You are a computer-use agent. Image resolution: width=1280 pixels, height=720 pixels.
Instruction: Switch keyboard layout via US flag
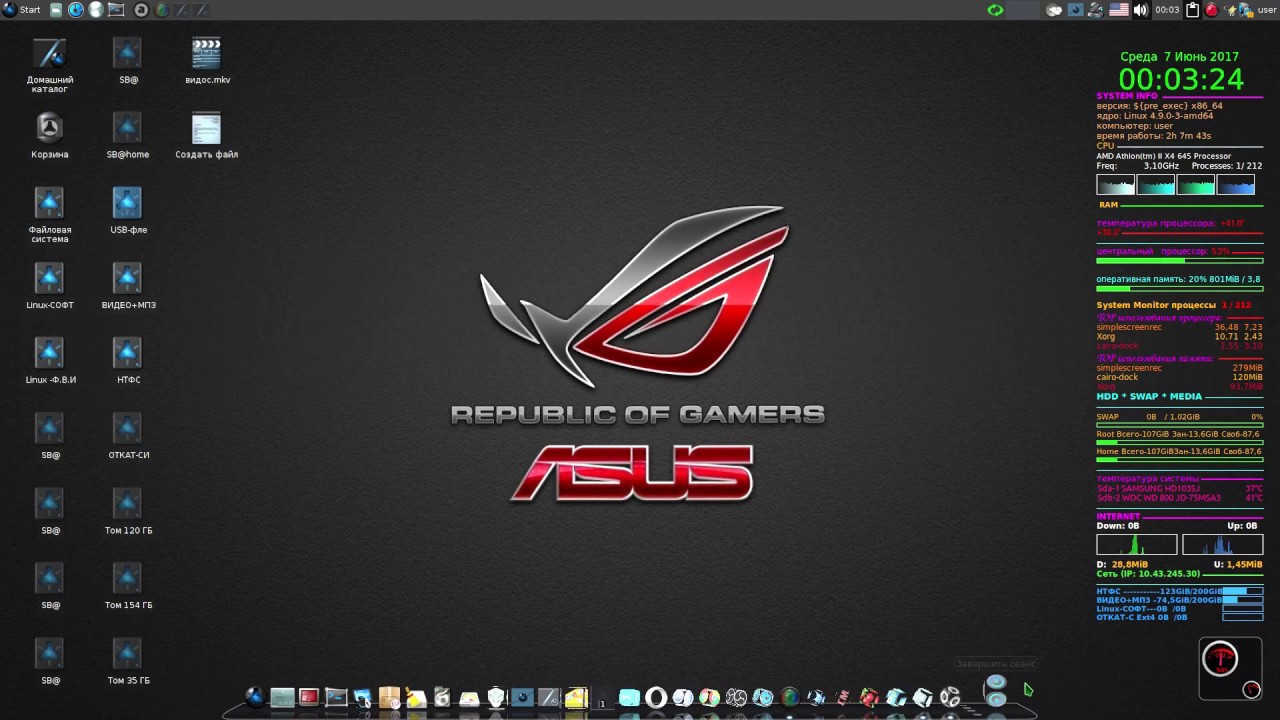[x=1118, y=10]
